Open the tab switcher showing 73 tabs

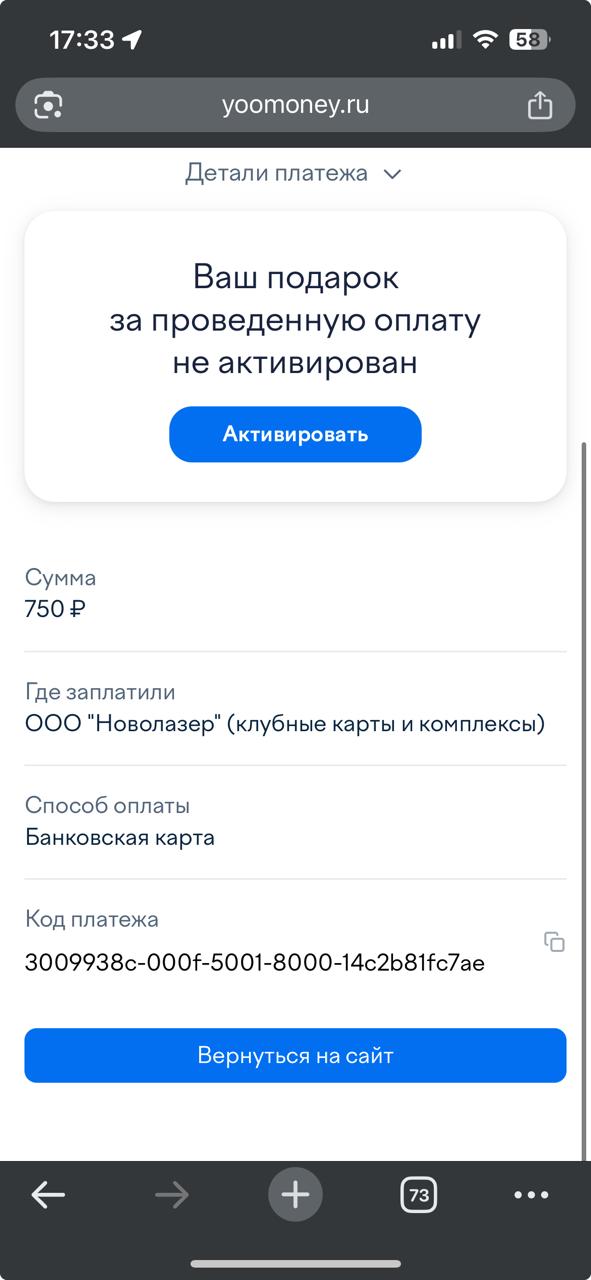pyautogui.click(x=419, y=1194)
